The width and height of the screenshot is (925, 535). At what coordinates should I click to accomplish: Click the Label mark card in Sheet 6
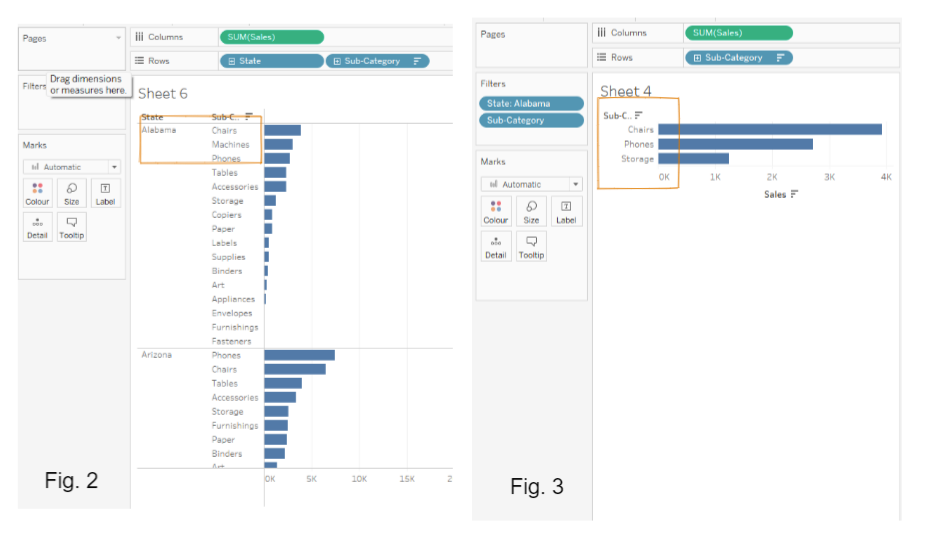105,193
